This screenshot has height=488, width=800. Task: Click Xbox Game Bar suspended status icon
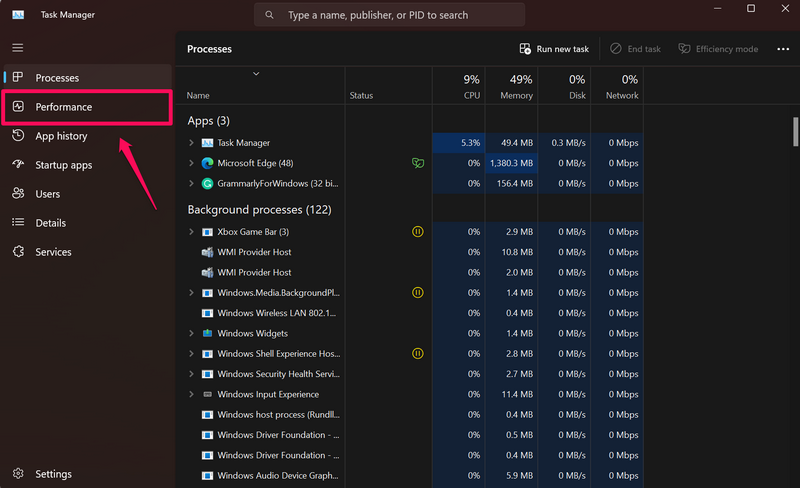click(417, 232)
